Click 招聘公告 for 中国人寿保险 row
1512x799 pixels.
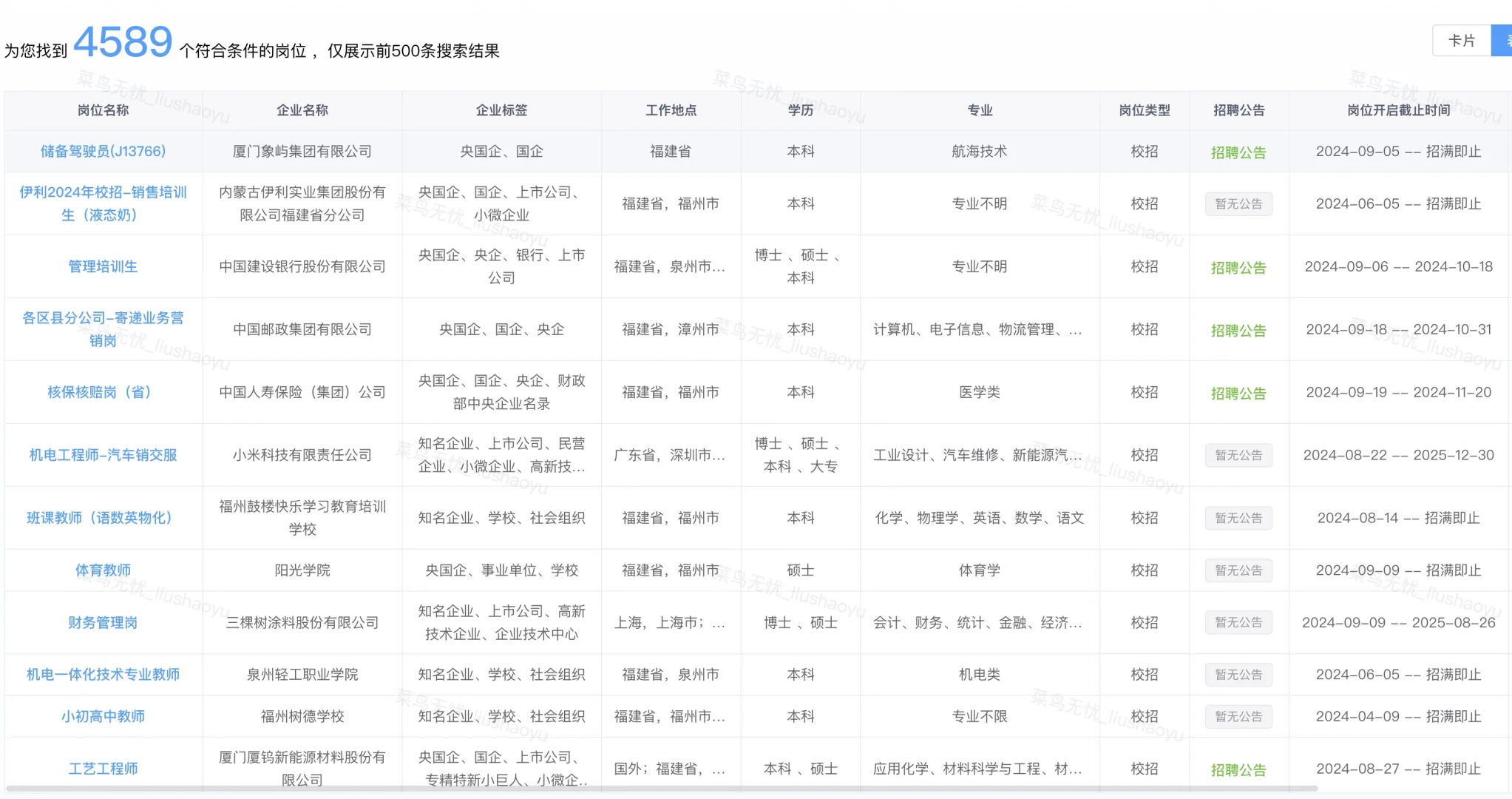1238,394
